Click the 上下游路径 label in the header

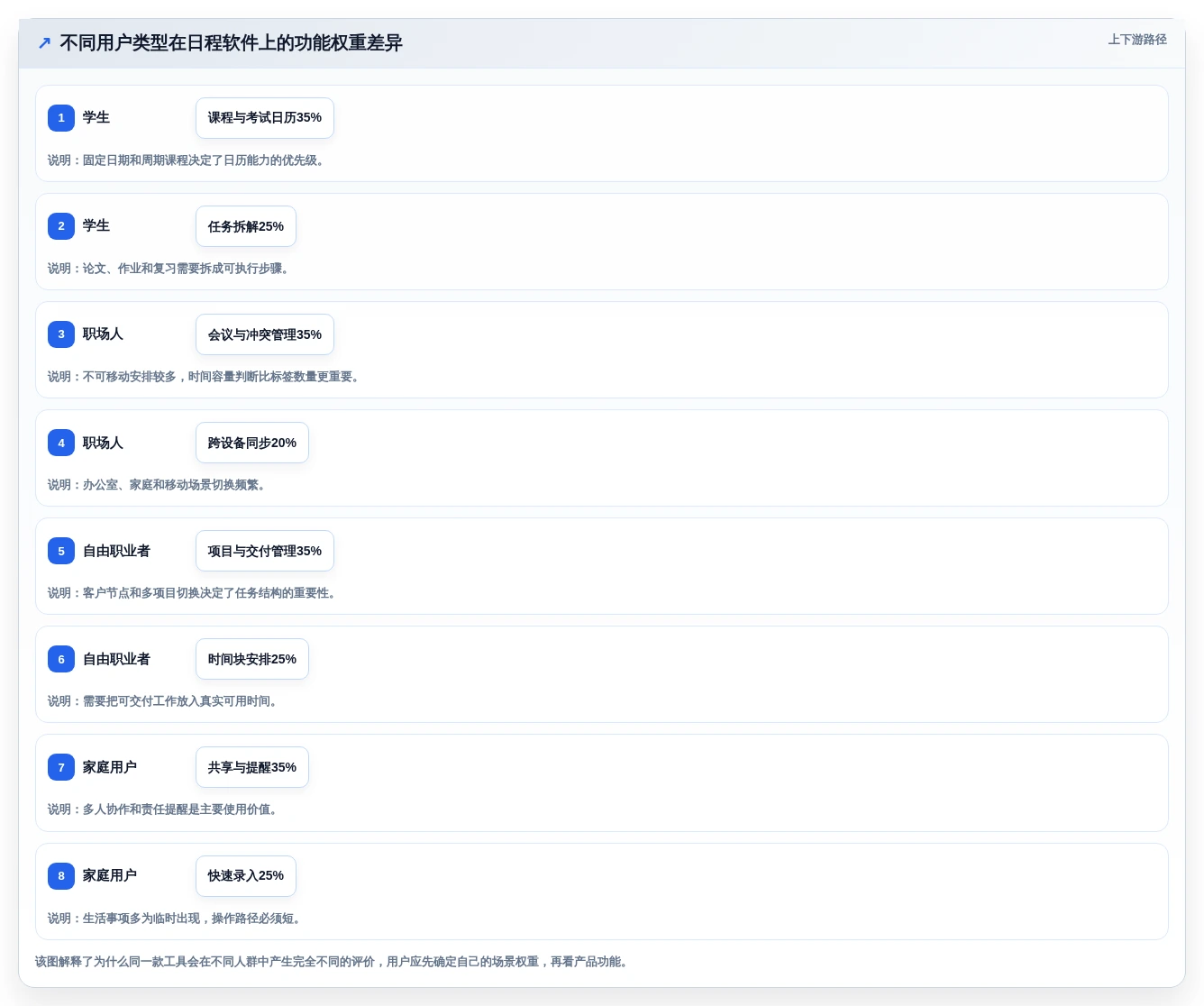point(1137,40)
